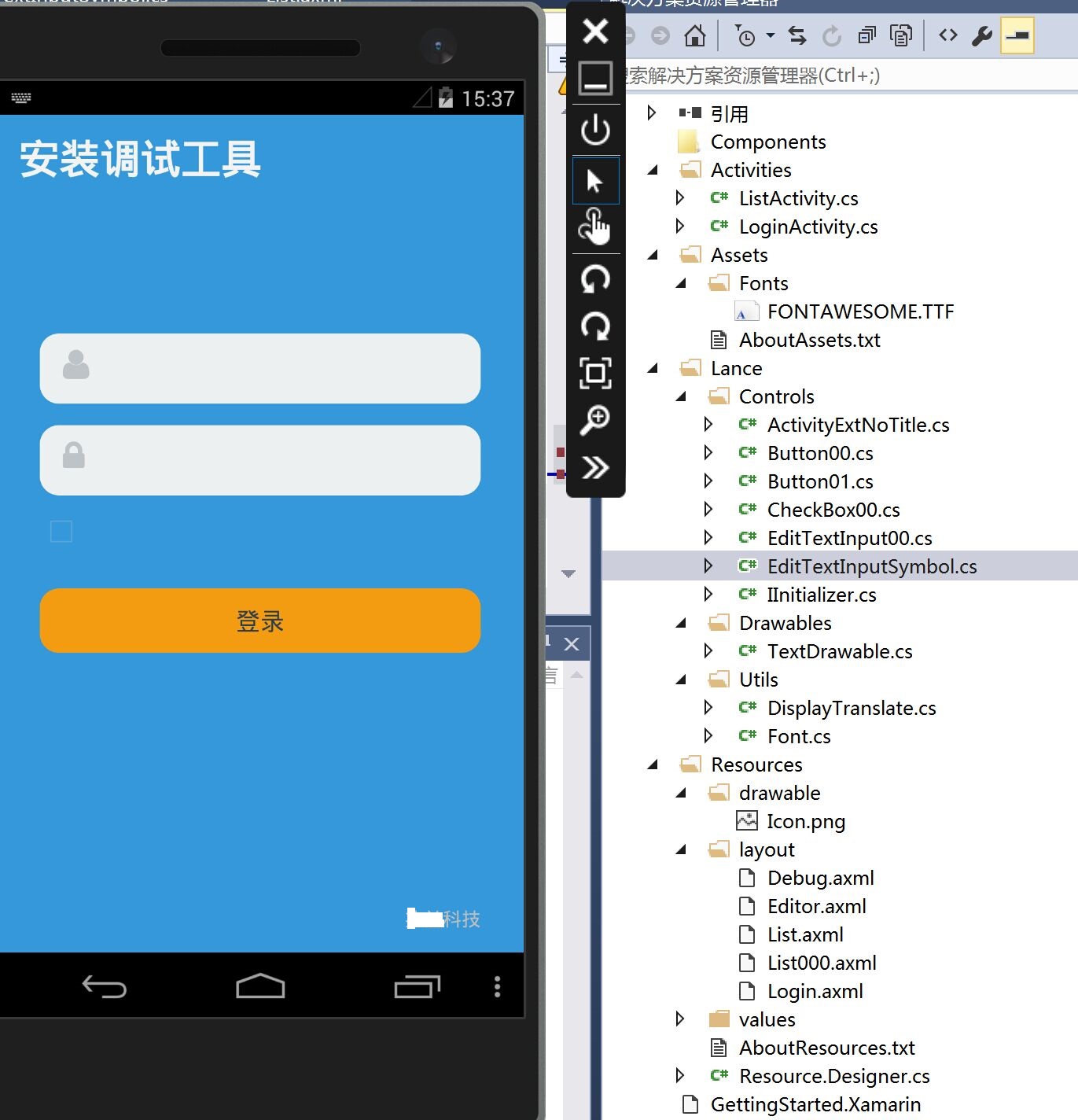Expand ListActivity.cs node
The image size is (1078, 1120).
(x=680, y=198)
